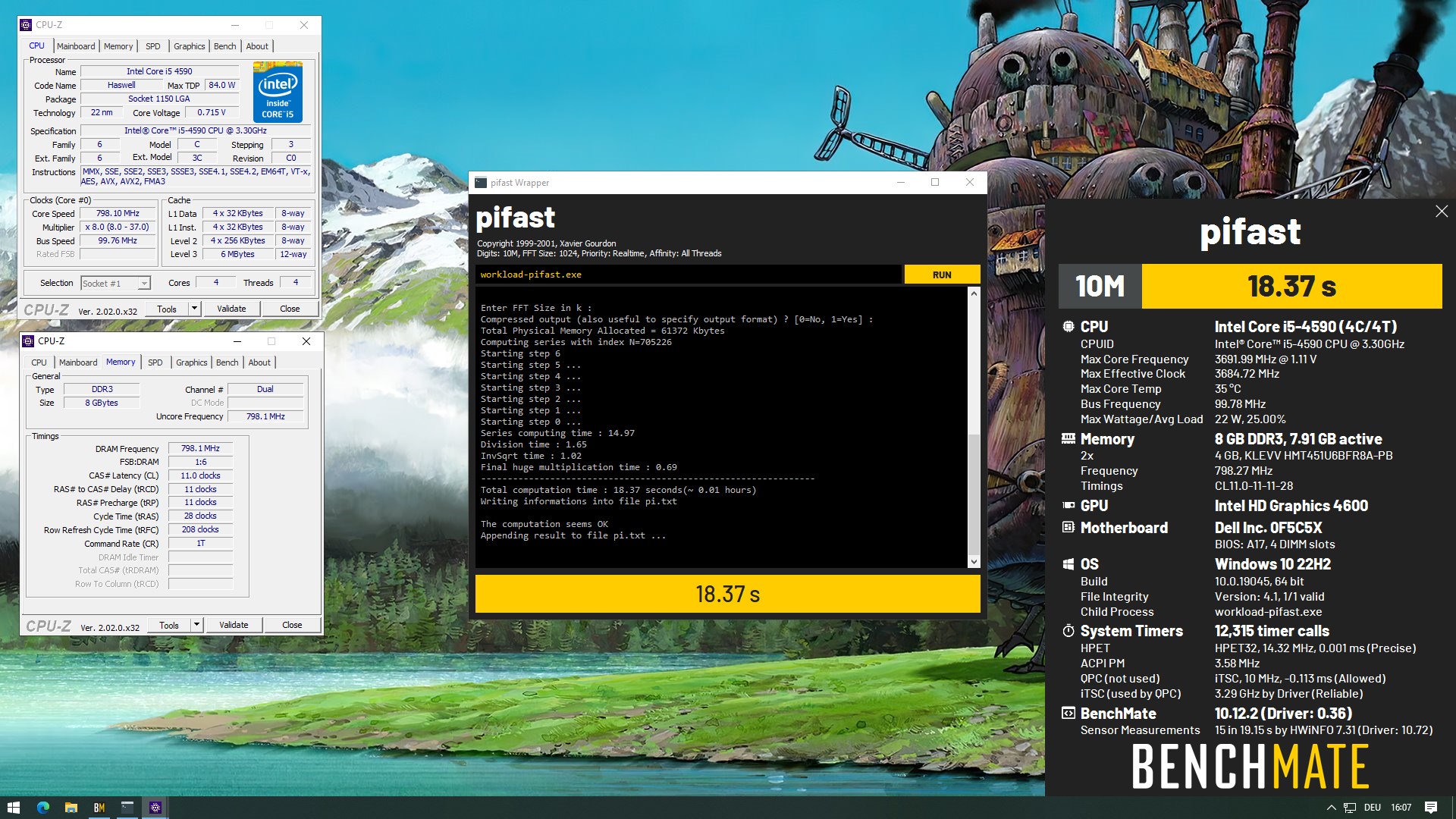This screenshot has width=1456, height=819.
Task: Click Tools button in top CPU-Z
Action: pos(167,309)
